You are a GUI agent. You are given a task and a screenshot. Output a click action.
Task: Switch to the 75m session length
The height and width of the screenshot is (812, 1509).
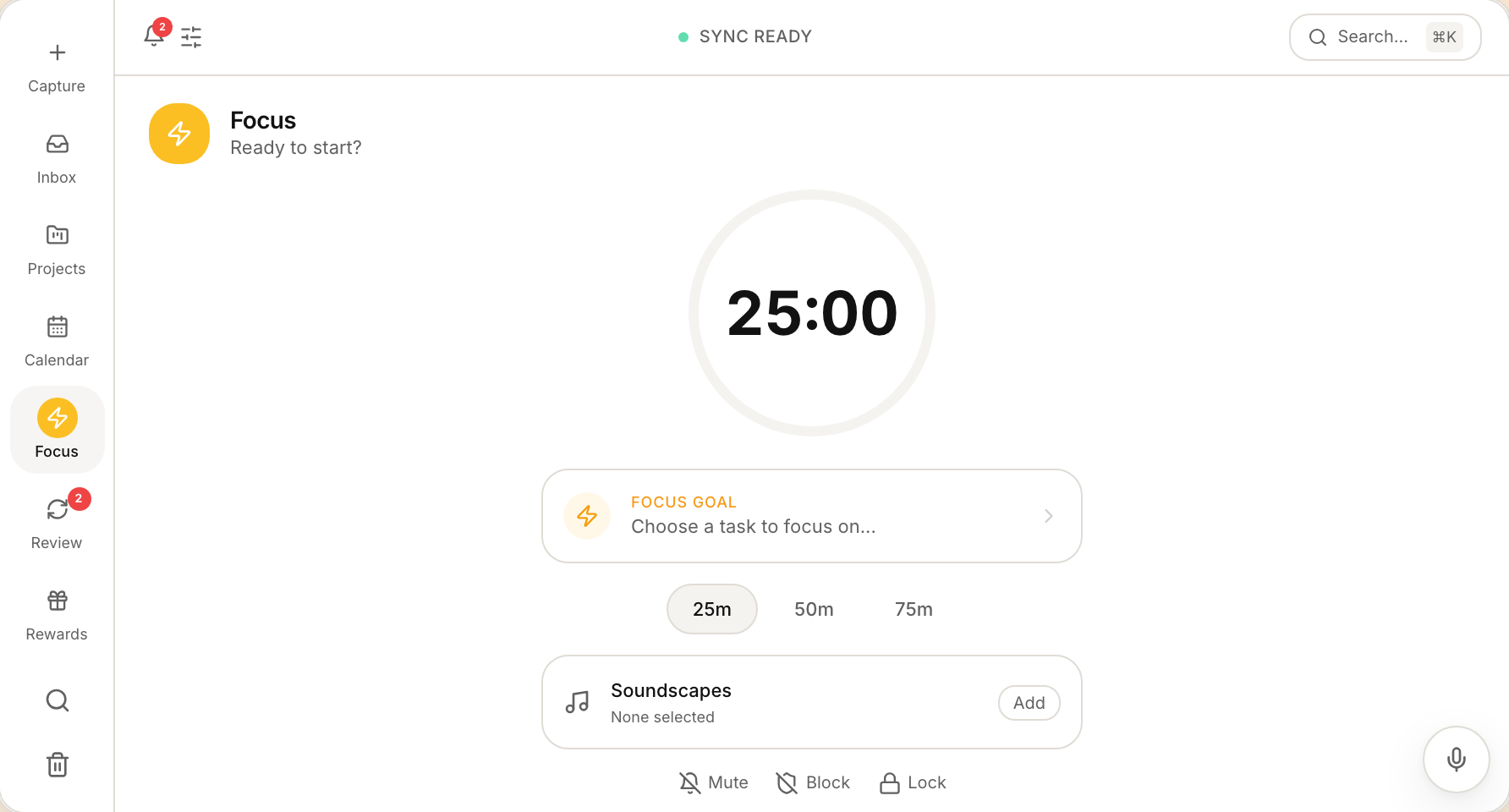tap(914, 609)
